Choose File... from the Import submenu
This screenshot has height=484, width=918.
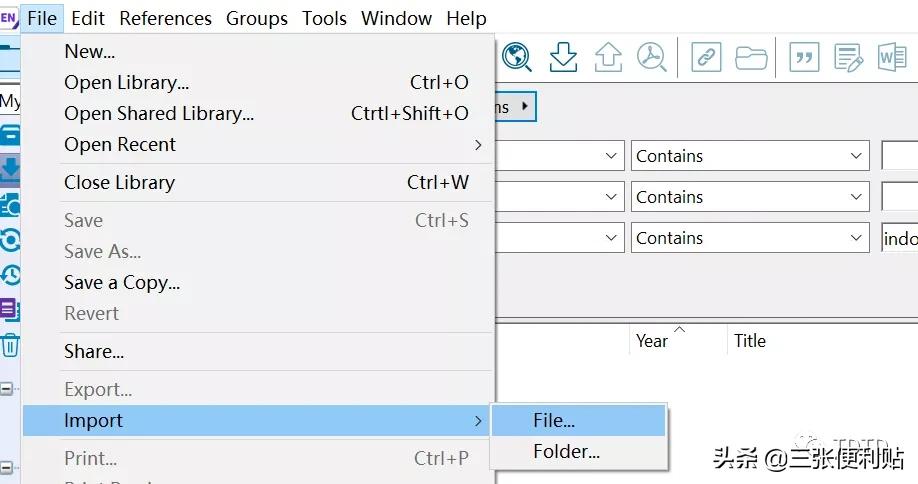pyautogui.click(x=554, y=421)
